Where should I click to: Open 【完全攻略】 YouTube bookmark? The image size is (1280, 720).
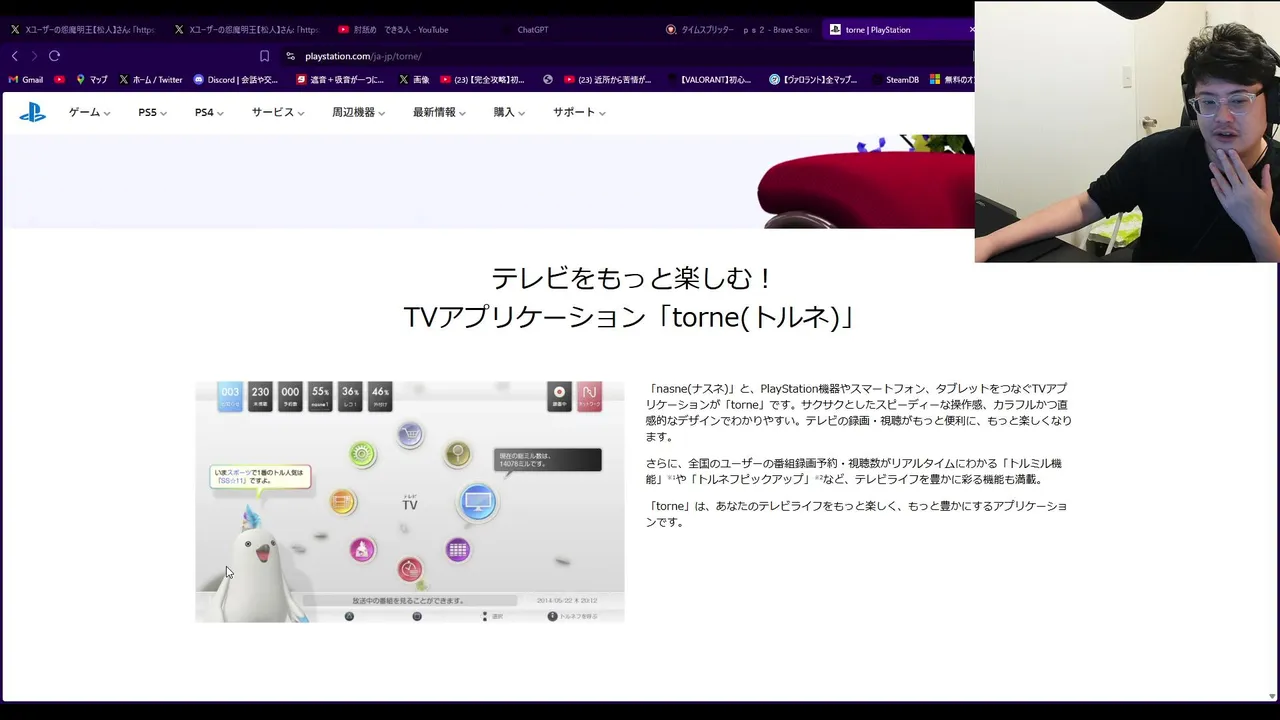coord(482,80)
